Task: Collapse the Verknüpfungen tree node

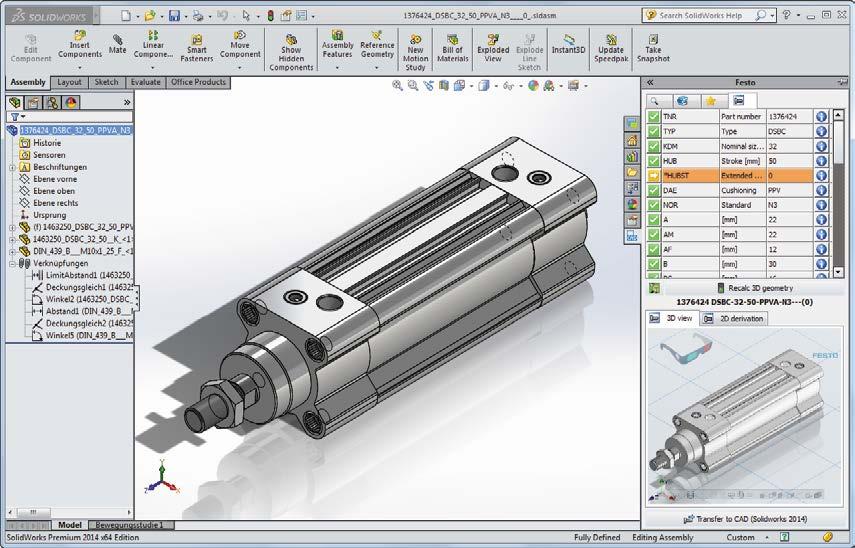Action: tap(12, 263)
